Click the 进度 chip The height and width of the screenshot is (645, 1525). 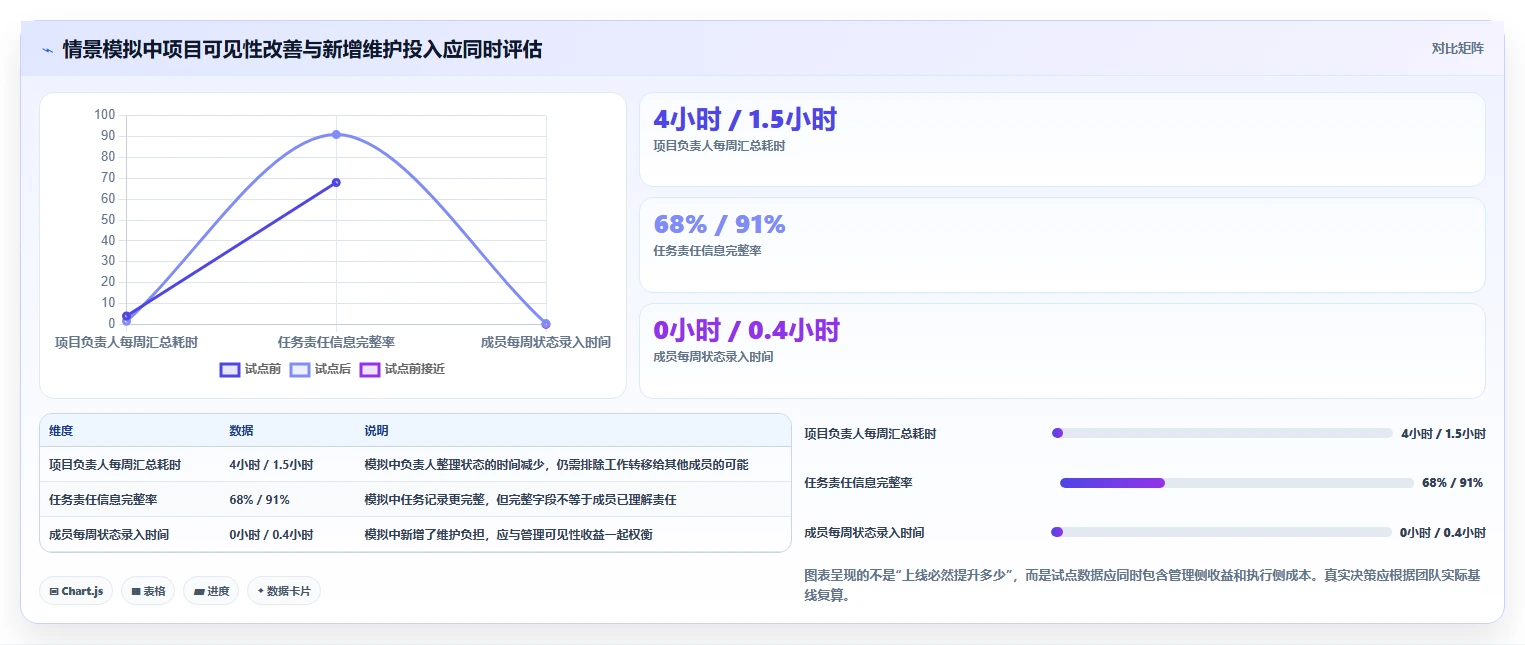tap(211, 591)
